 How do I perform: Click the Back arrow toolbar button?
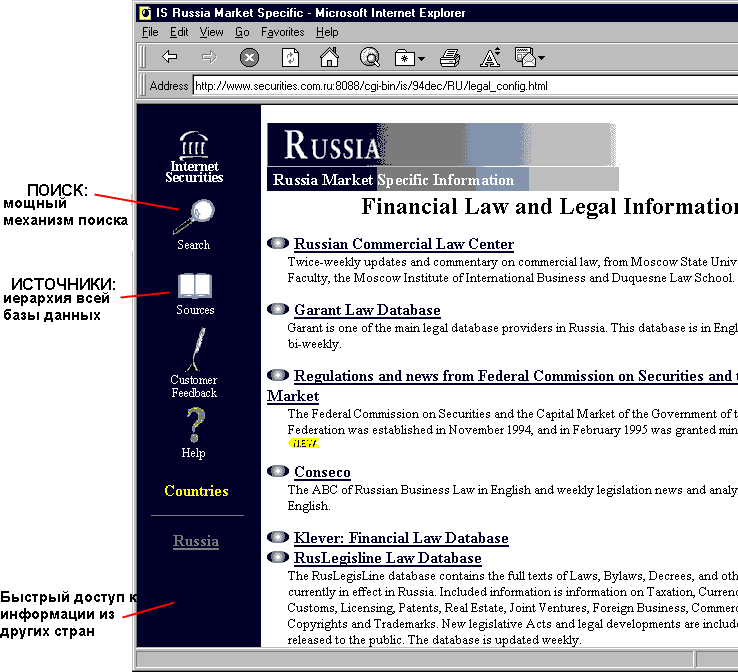tap(170, 58)
